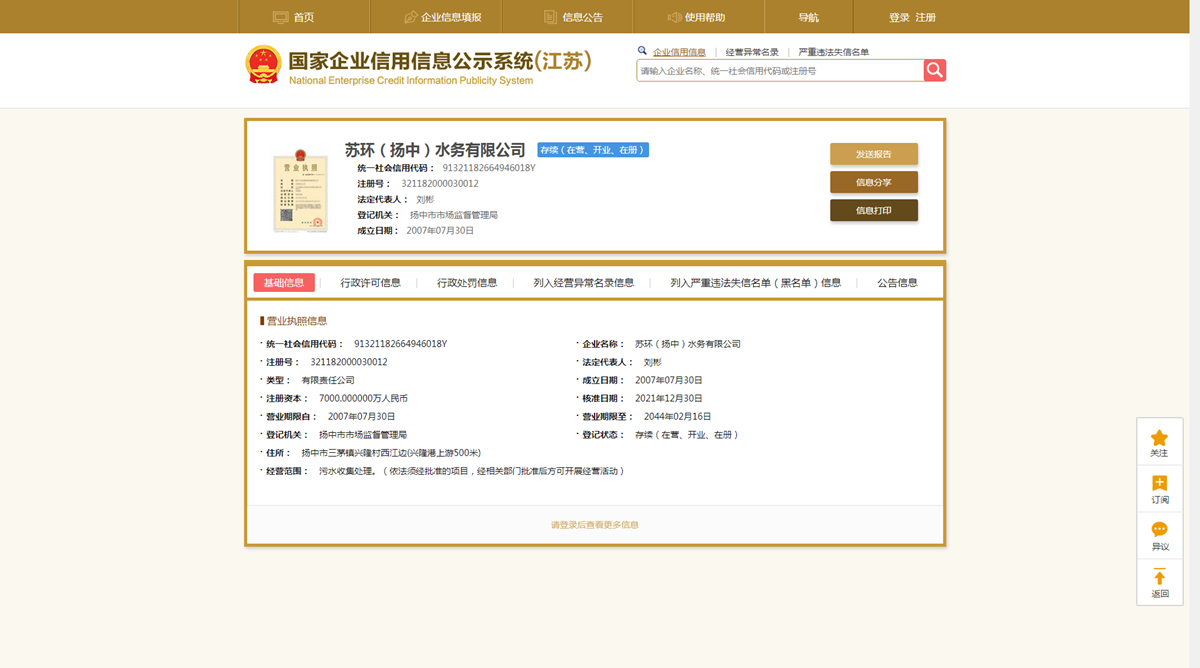Click the red magnifier search button

pos(935,70)
